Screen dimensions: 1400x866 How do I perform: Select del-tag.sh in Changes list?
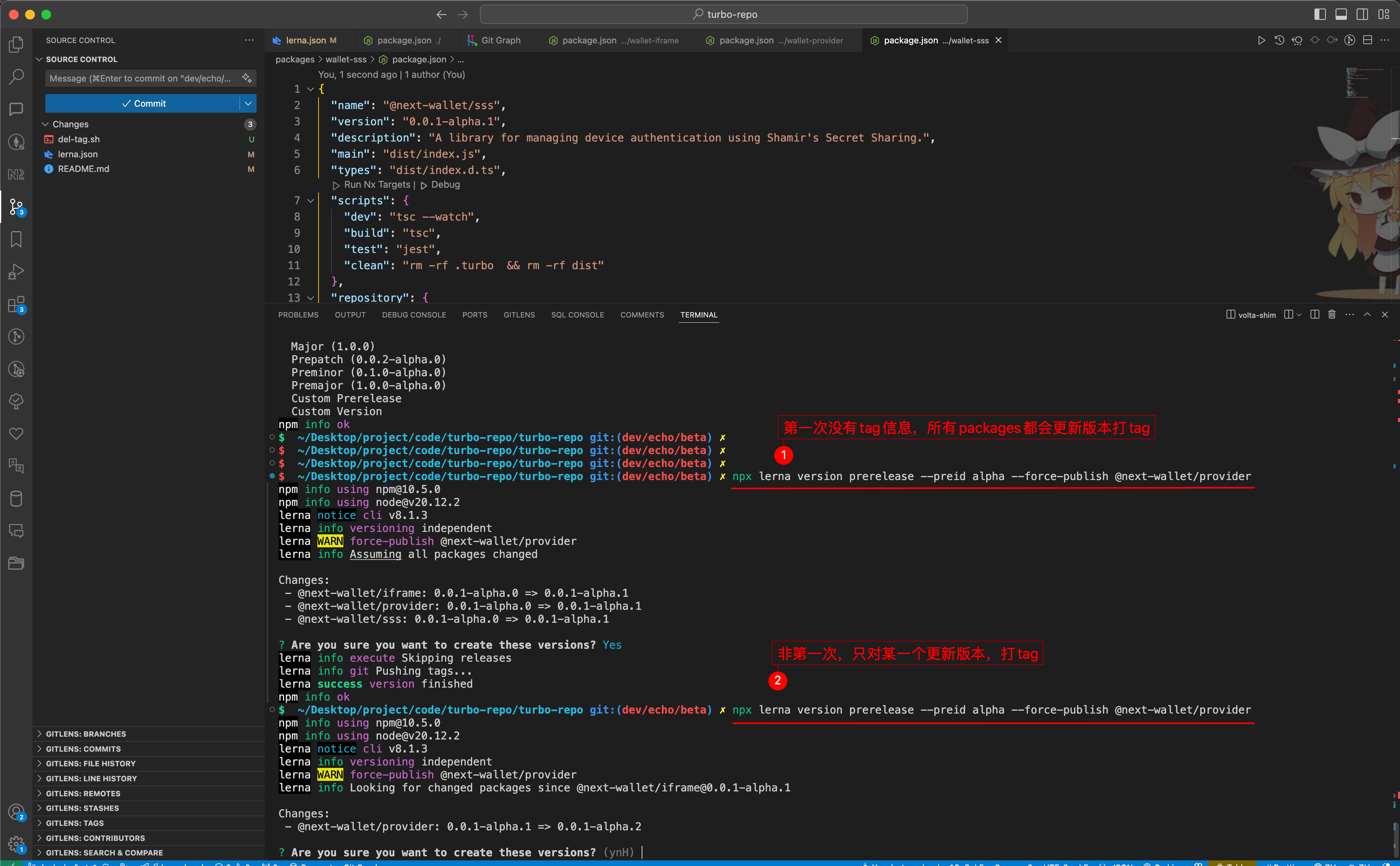coord(149,139)
